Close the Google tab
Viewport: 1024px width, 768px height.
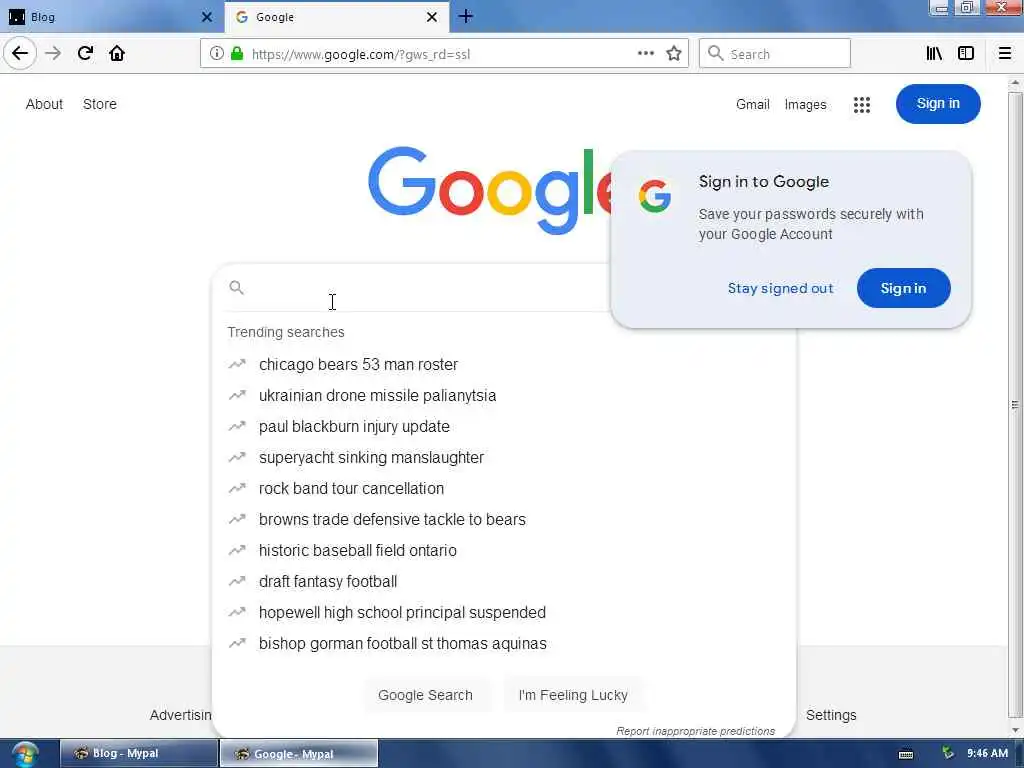(432, 17)
